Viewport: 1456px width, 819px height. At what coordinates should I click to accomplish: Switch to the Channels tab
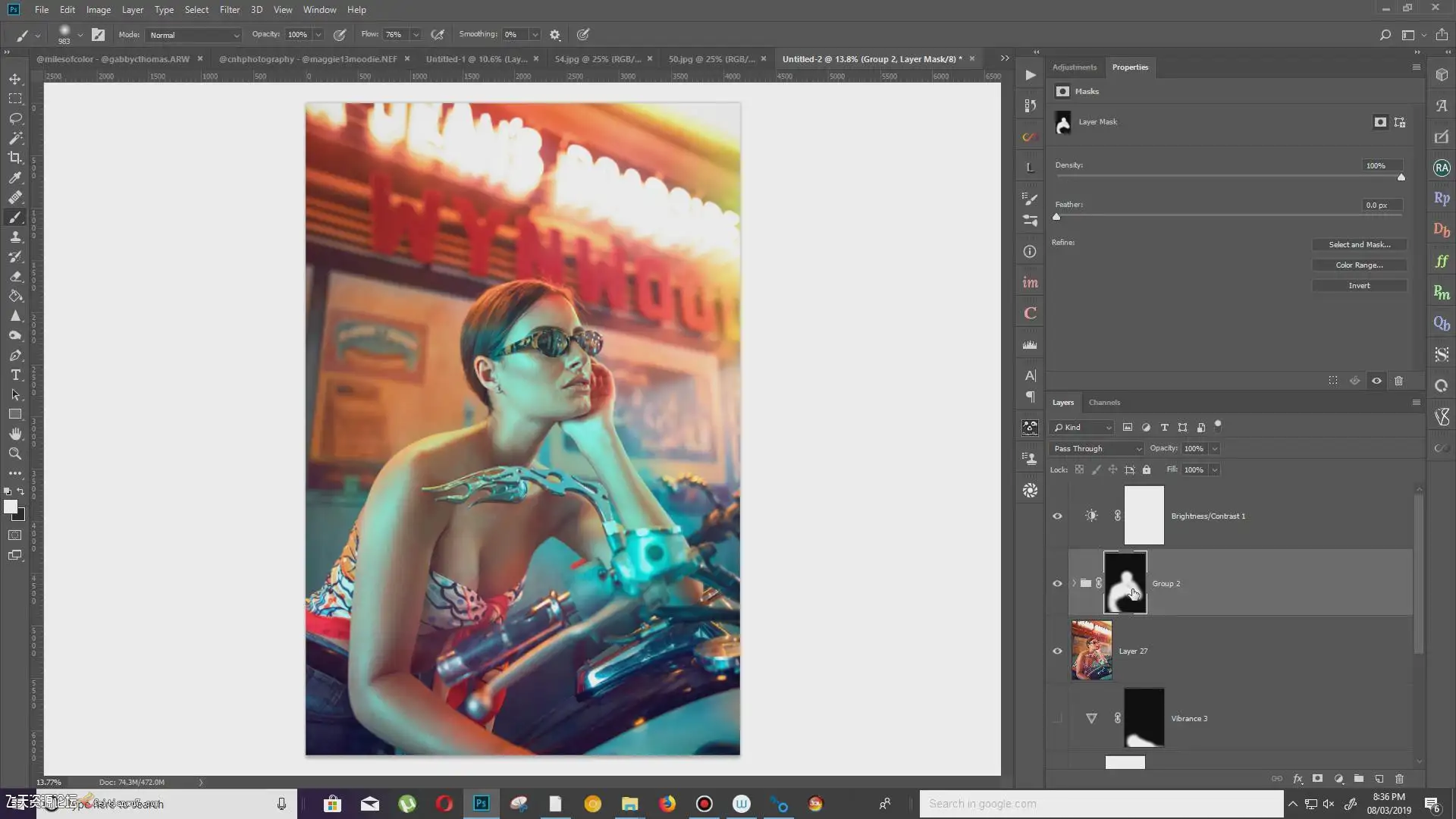(1104, 403)
